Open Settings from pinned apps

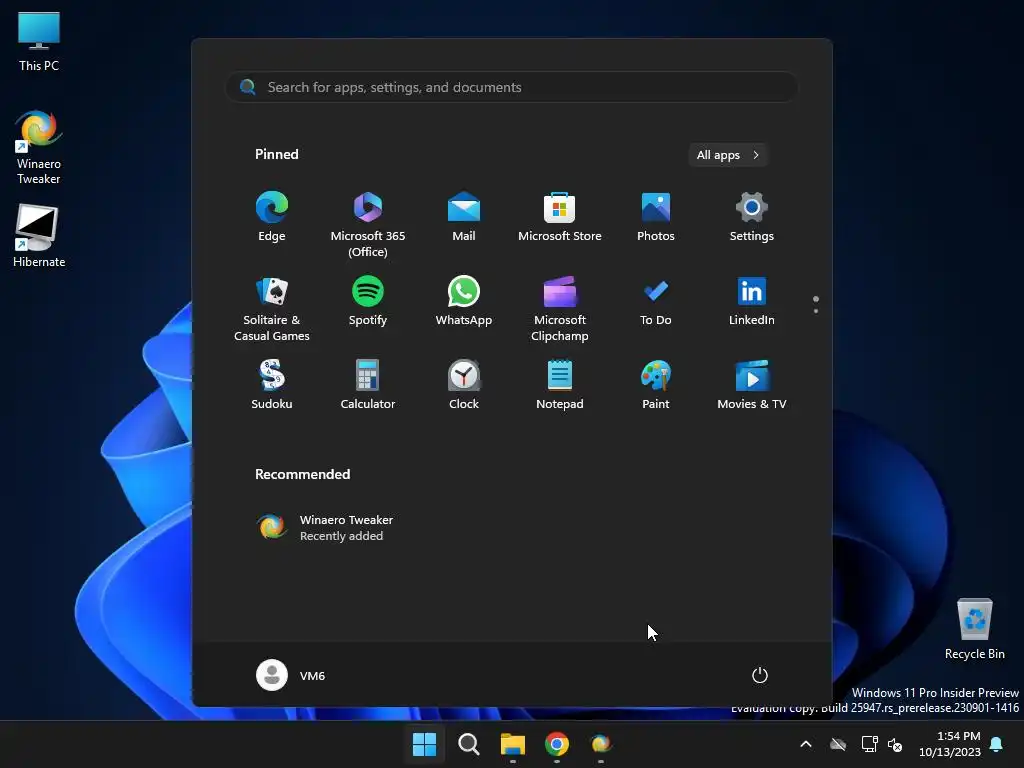coord(752,217)
